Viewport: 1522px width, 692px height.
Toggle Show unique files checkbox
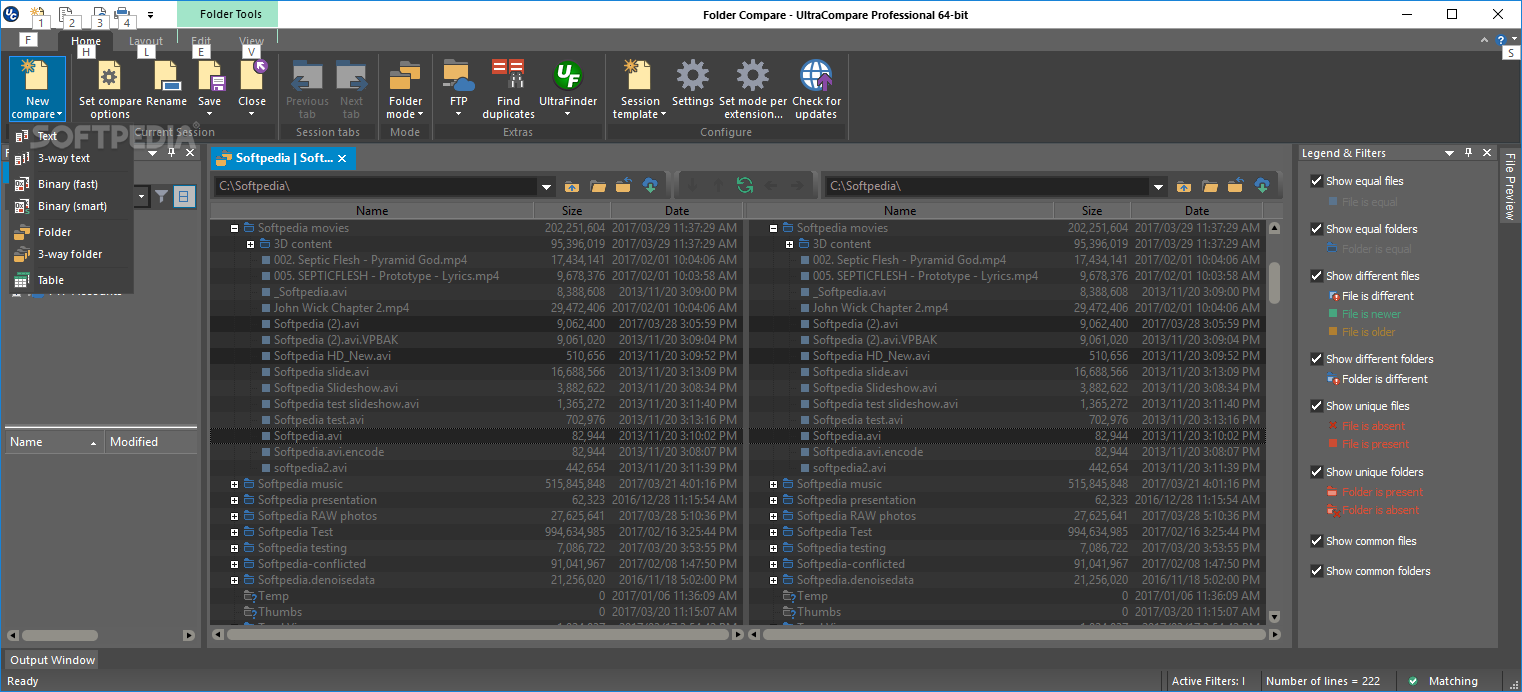click(x=1317, y=406)
